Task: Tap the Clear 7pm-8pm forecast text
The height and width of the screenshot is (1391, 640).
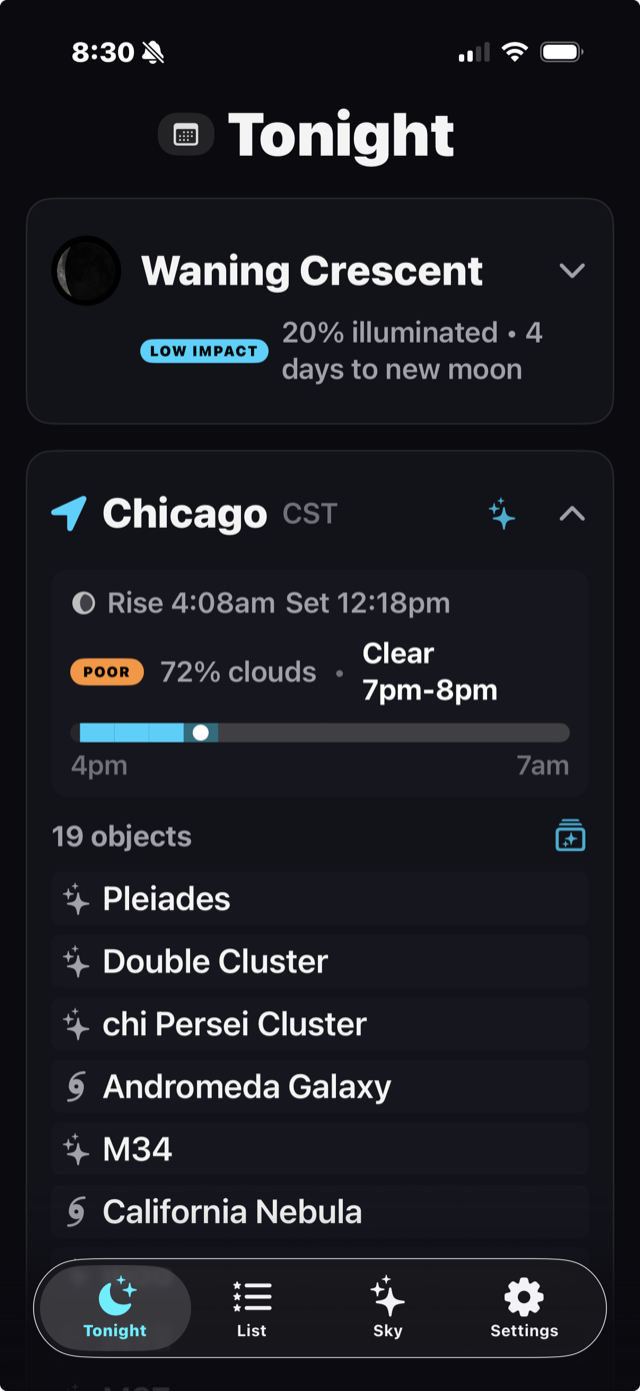Action: (x=428, y=671)
